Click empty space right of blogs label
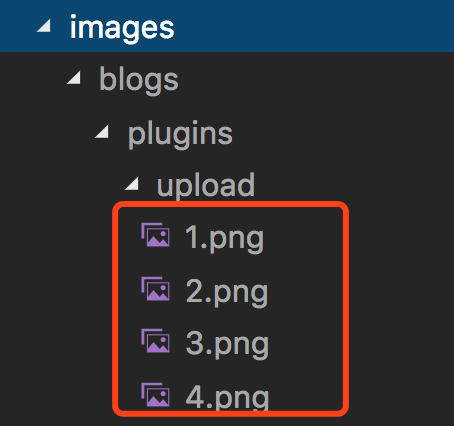Viewport: 454px width, 426px height. 317,79
